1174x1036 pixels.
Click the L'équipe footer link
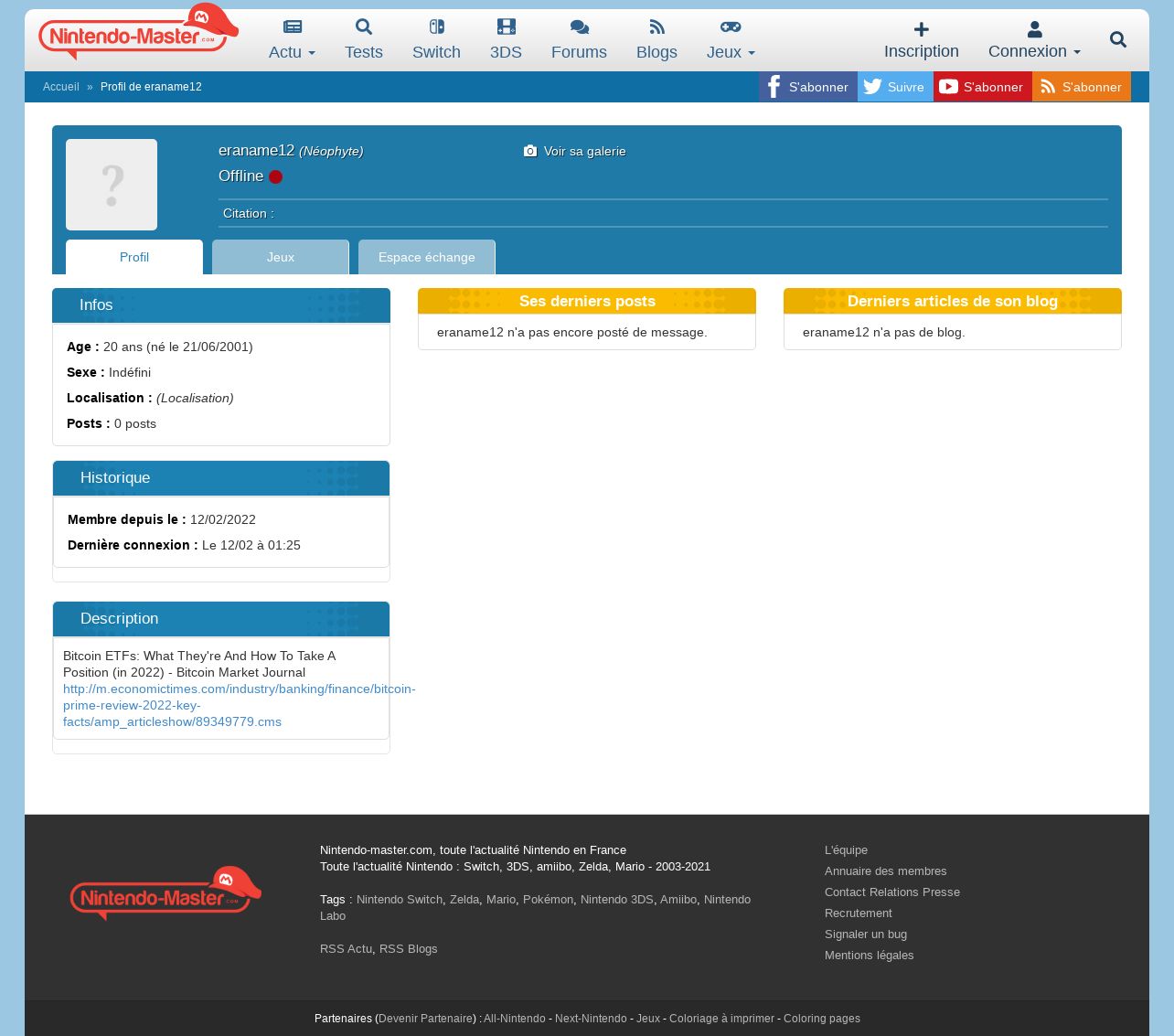tap(846, 849)
